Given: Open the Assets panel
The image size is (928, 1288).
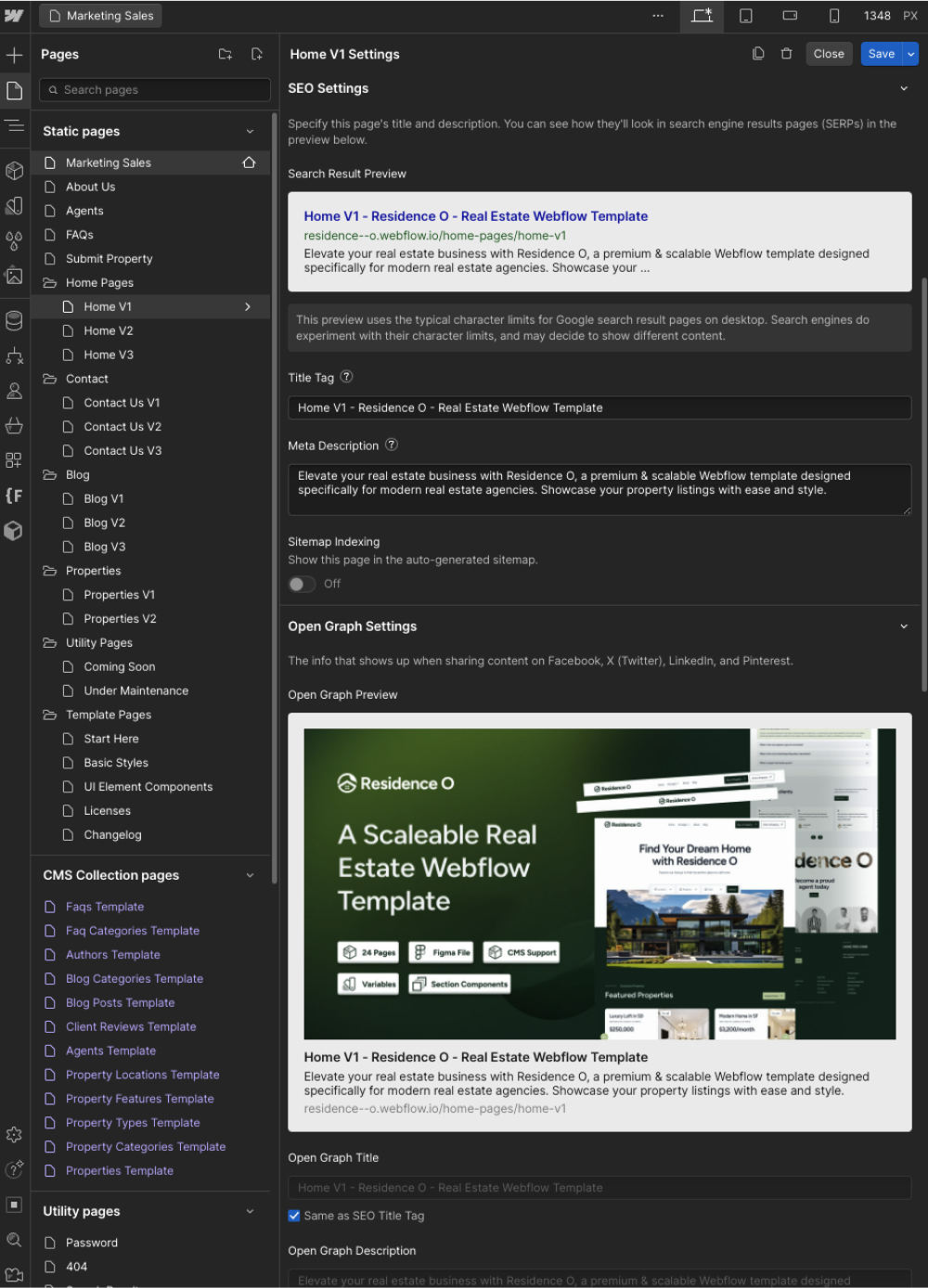Looking at the screenshot, I should click(14, 276).
